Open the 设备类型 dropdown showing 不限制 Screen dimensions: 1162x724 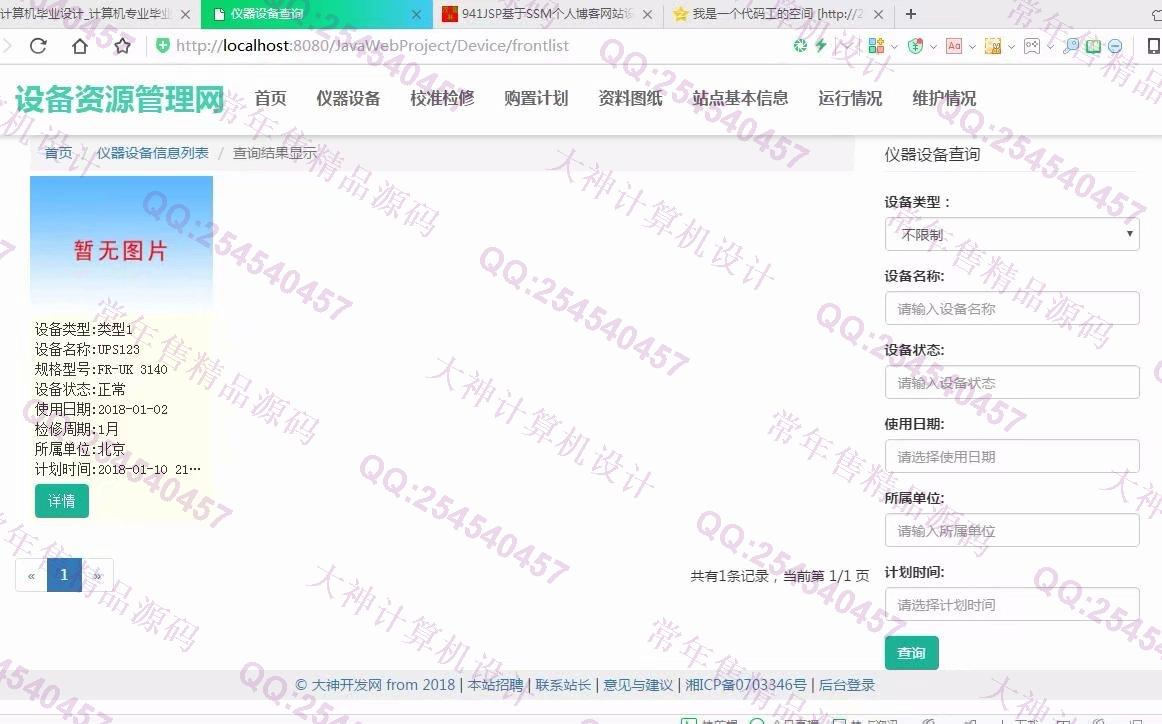(1012, 234)
